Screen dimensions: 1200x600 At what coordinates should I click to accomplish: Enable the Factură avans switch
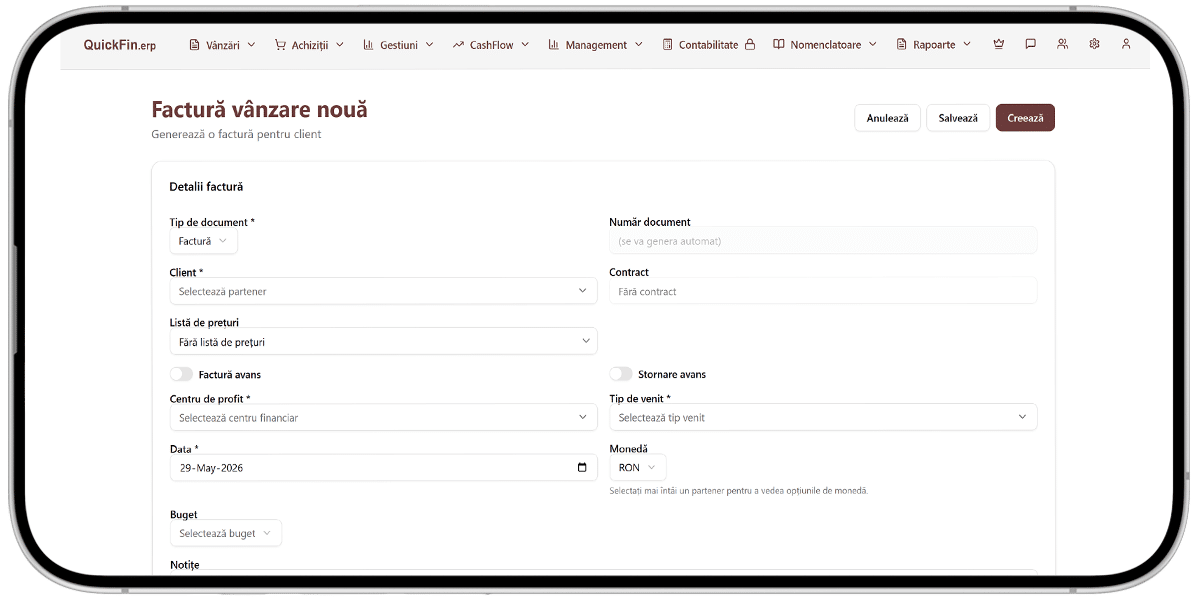click(181, 374)
